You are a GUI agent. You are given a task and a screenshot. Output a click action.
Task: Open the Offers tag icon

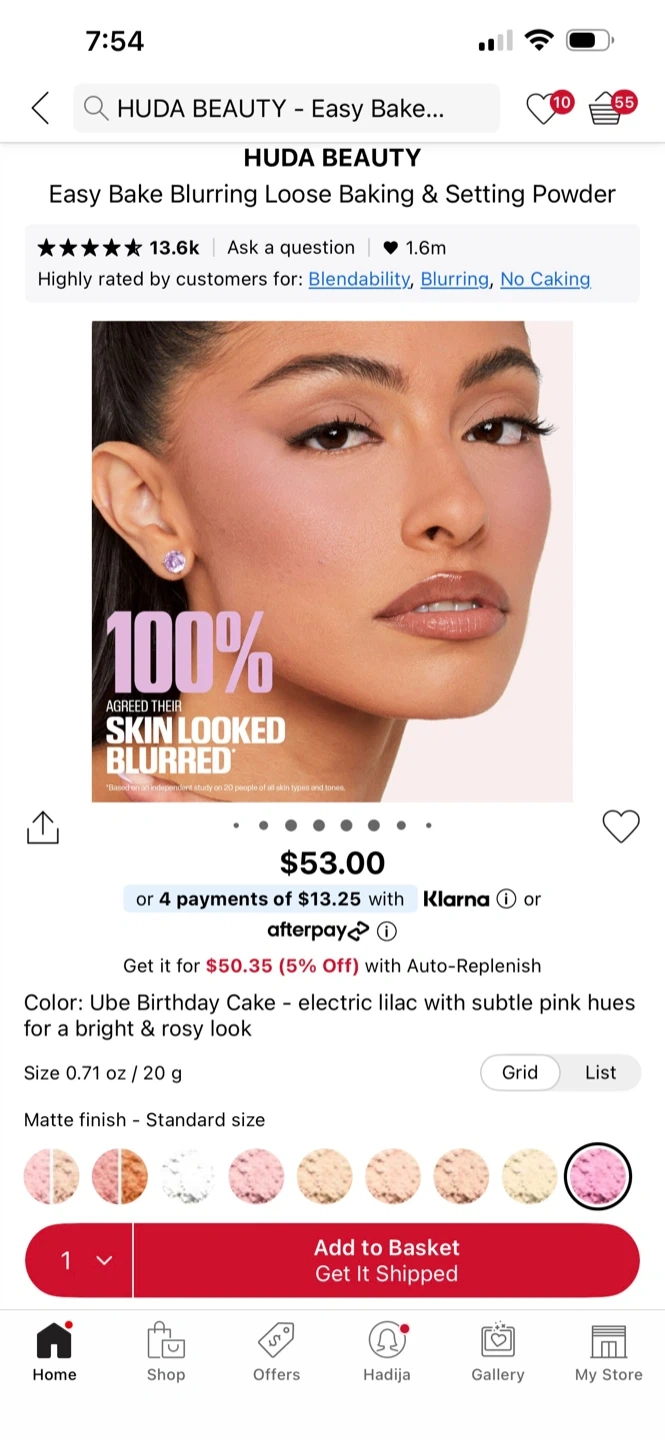click(x=276, y=1341)
